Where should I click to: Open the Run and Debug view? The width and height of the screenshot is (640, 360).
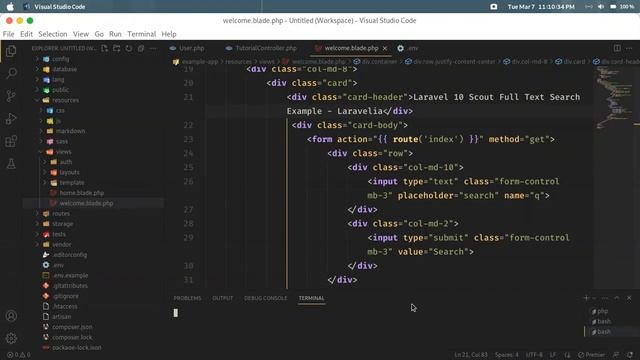[x=11, y=119]
